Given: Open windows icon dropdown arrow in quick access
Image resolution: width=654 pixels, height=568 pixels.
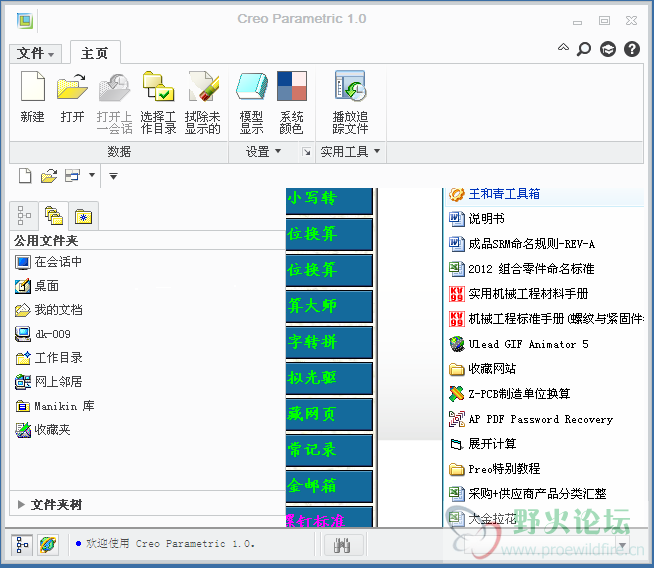Looking at the screenshot, I should coord(92,175).
